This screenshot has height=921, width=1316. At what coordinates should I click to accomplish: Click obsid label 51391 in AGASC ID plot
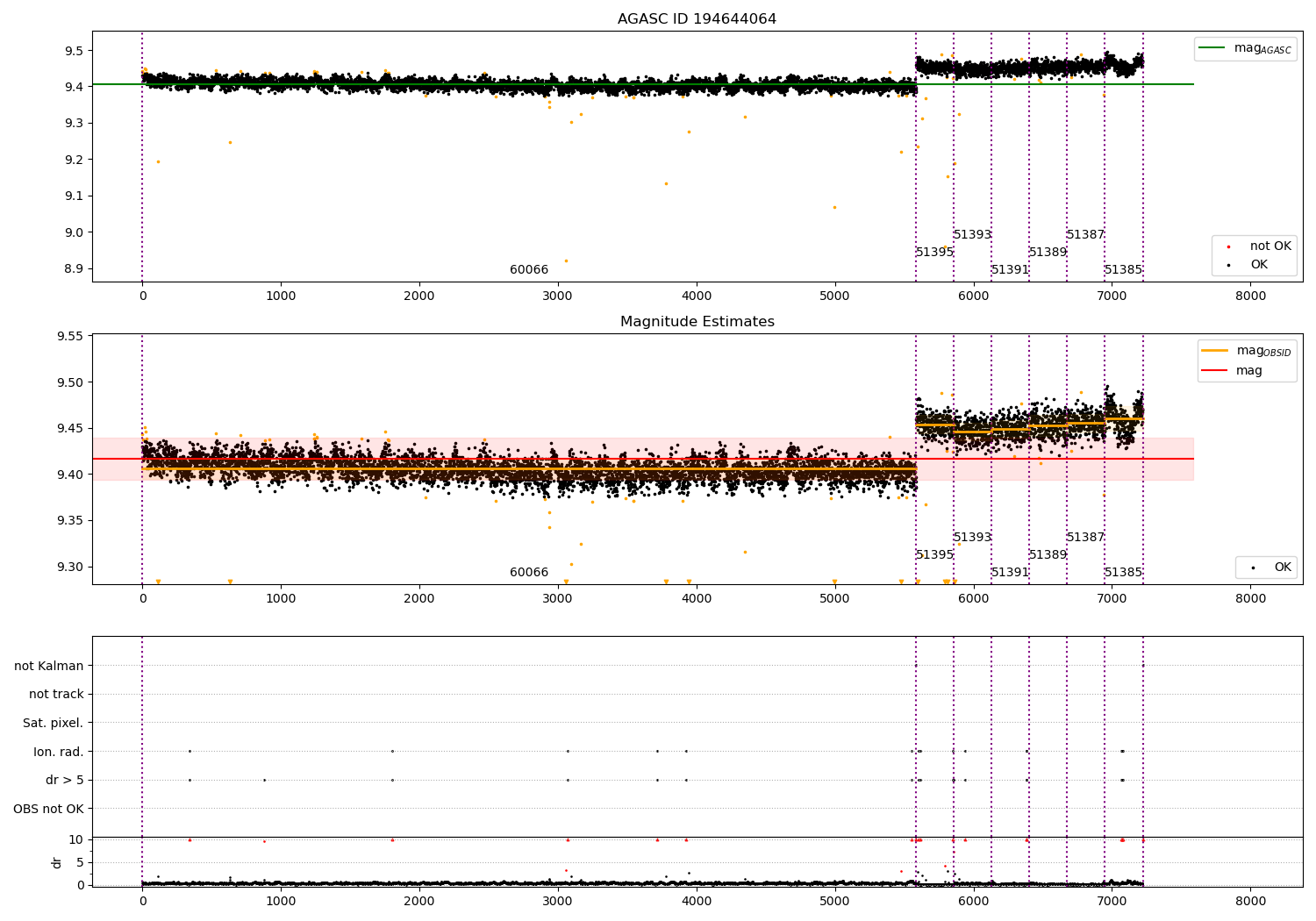[1010, 270]
